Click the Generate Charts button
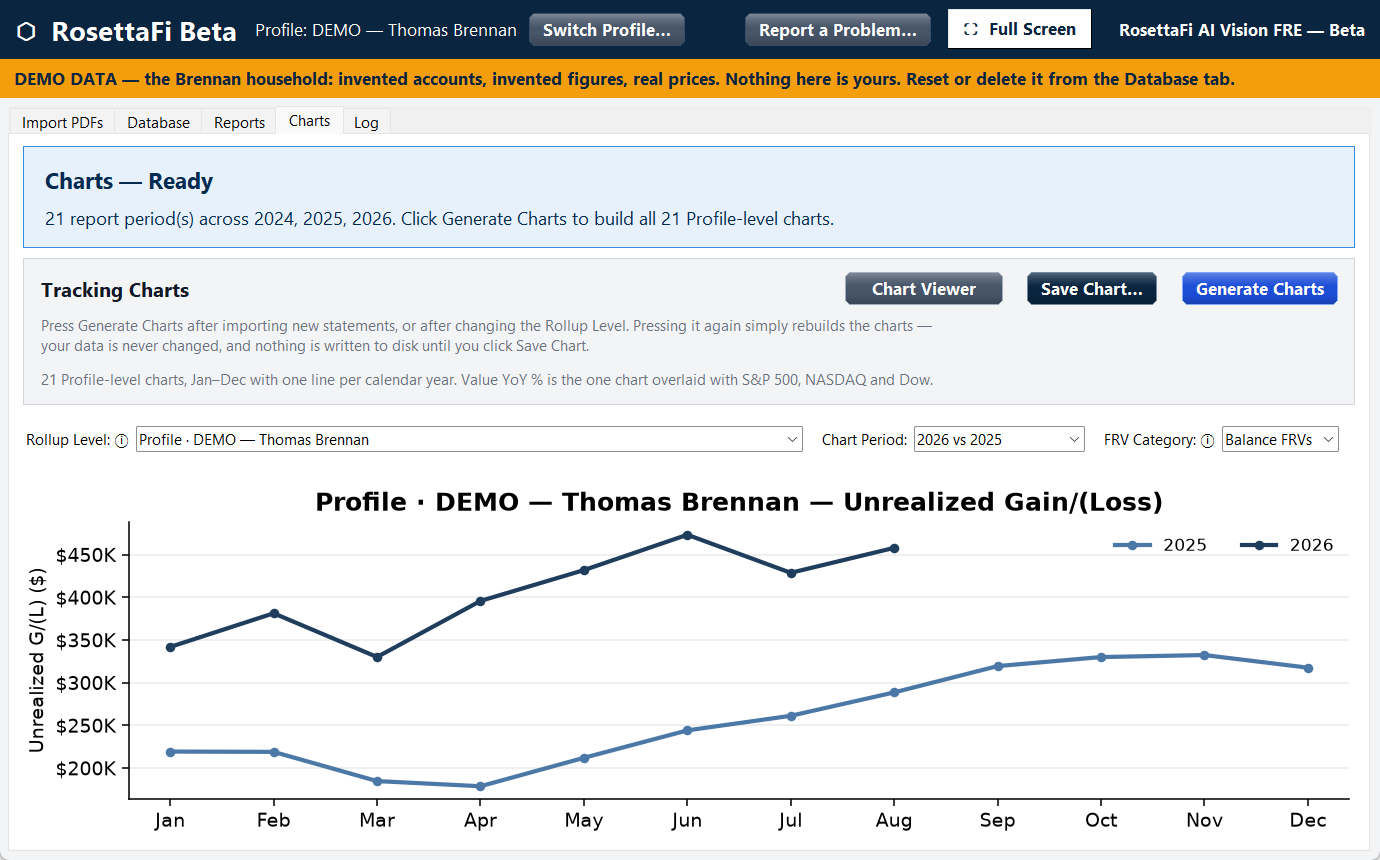This screenshot has height=860, width=1380. [x=1260, y=289]
